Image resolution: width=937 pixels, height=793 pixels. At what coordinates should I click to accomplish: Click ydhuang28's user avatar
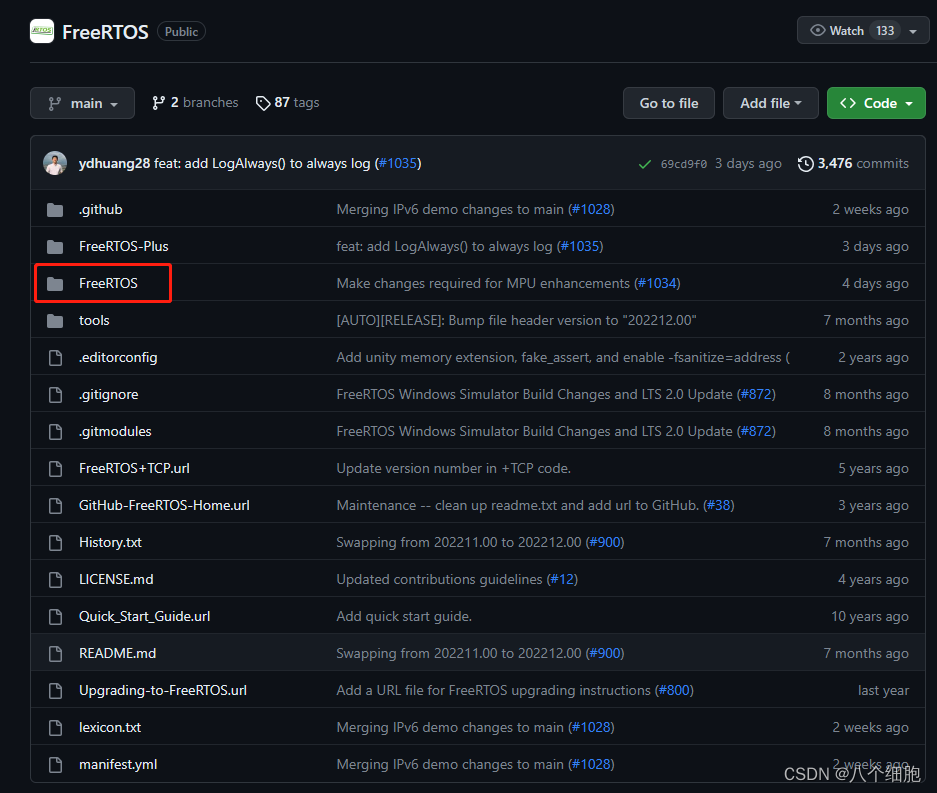point(55,163)
